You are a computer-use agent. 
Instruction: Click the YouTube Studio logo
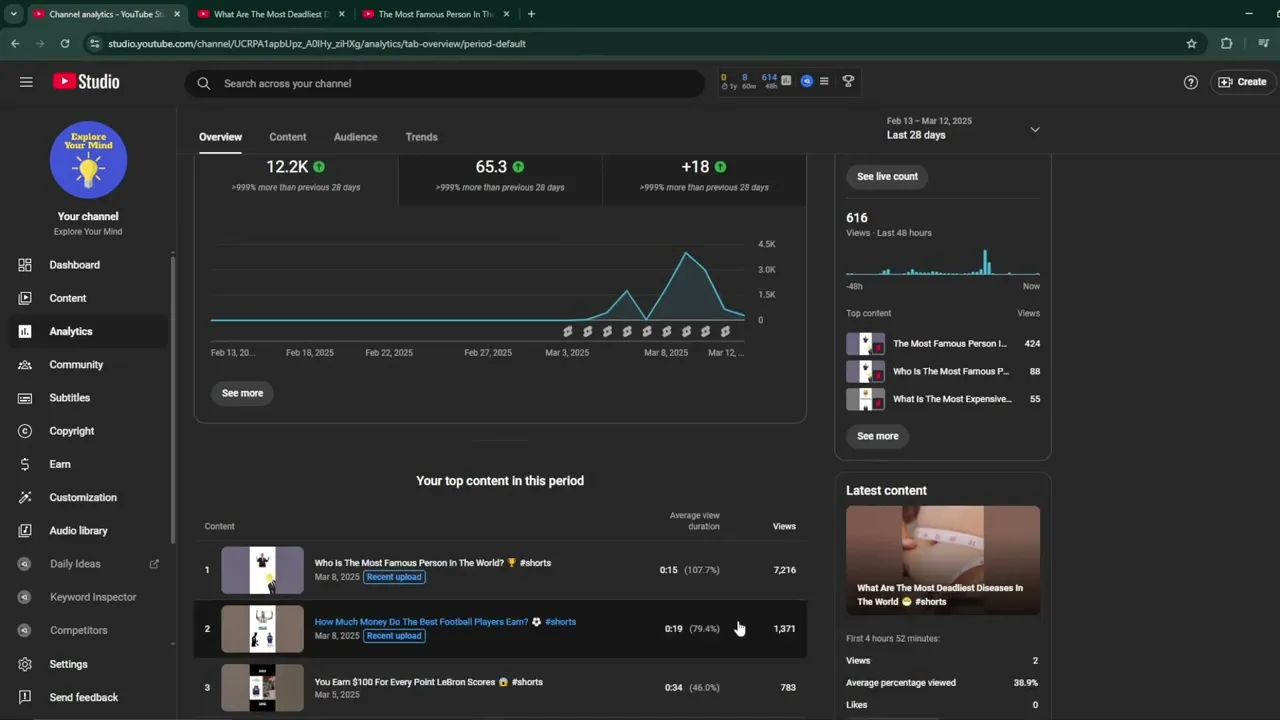[86, 82]
